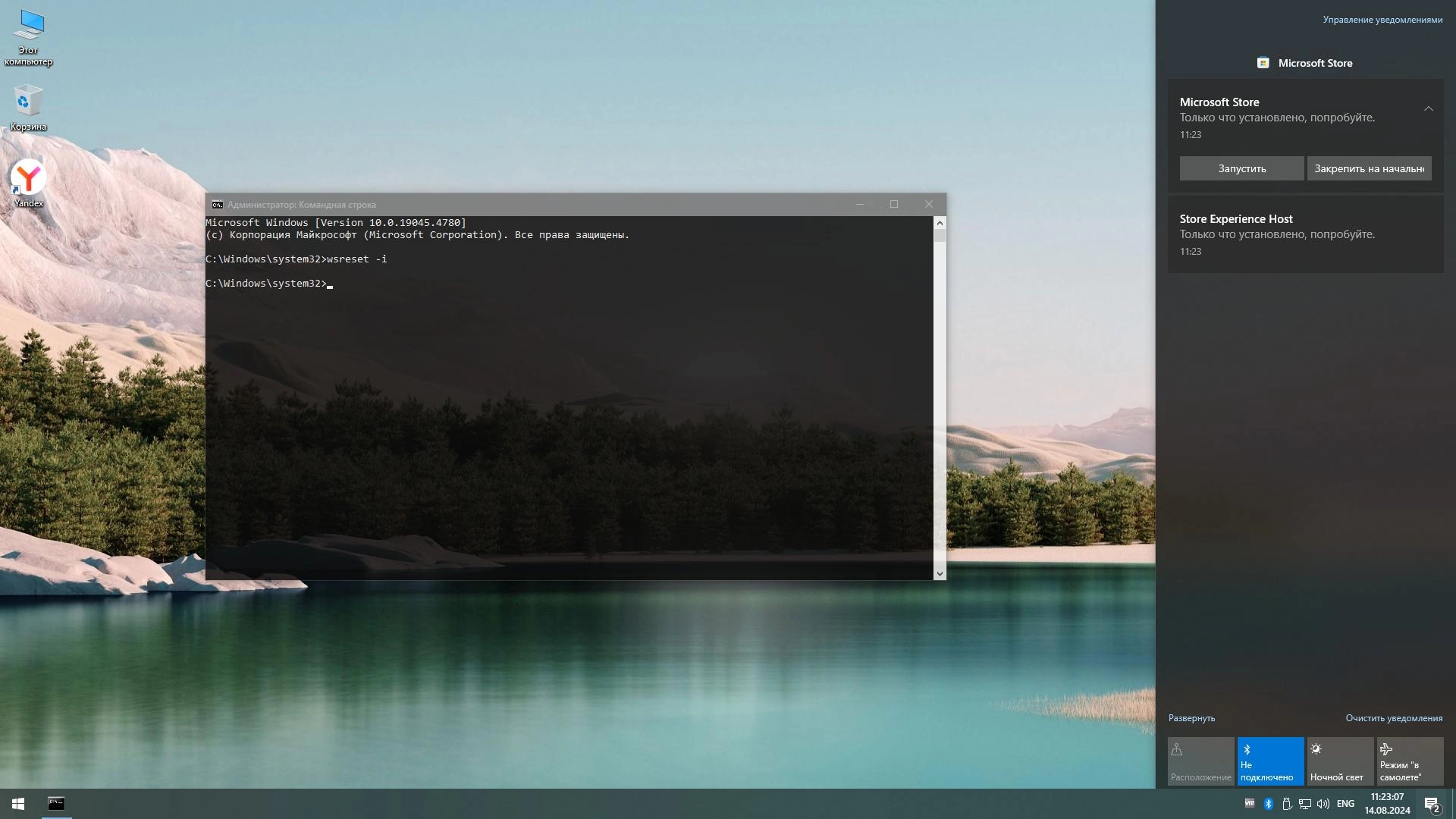Screen dimensions: 1456x819
Task: Disable the Bluetooth quick action tile
Action: [1270, 761]
